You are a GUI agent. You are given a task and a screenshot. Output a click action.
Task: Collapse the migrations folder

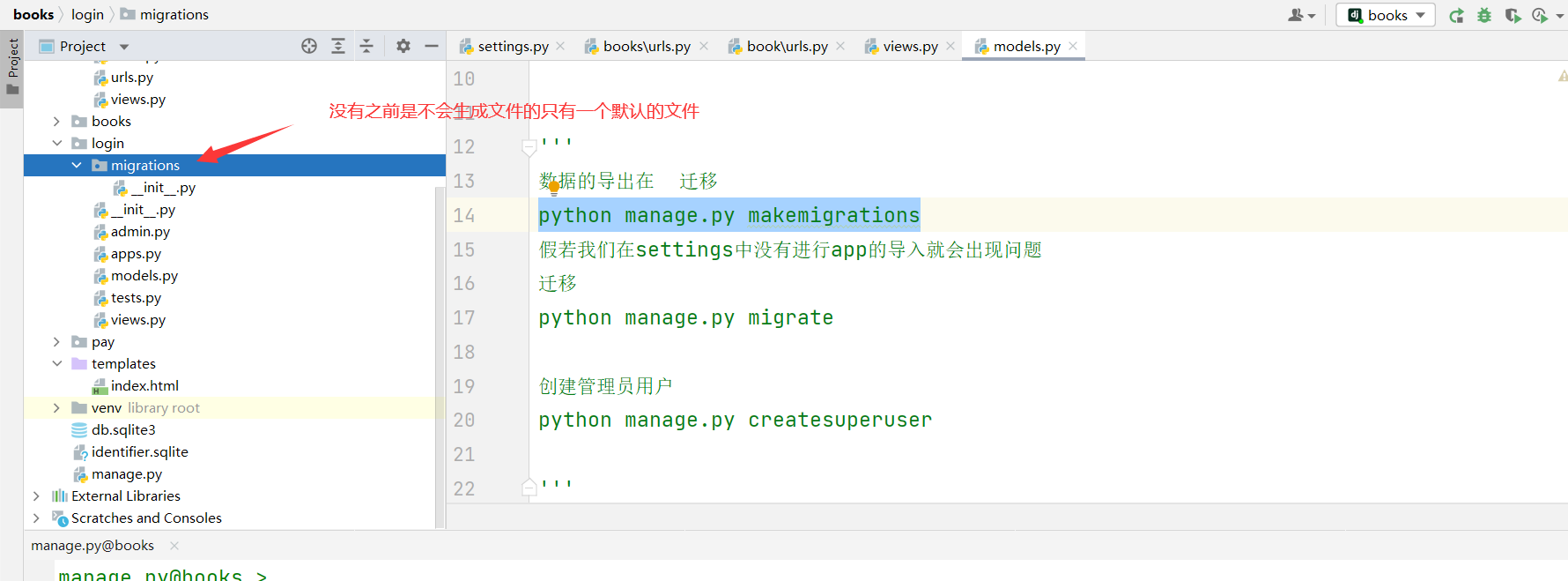click(76, 166)
